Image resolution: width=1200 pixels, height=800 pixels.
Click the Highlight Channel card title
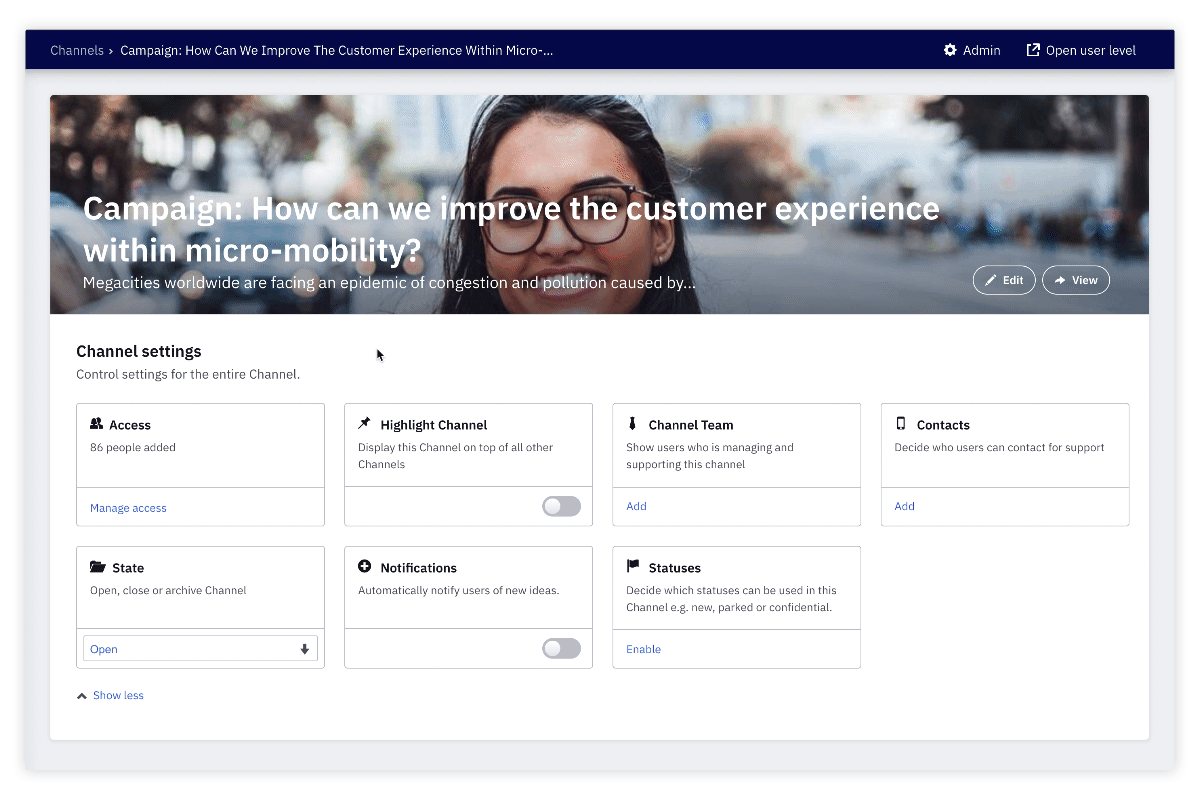click(x=434, y=425)
